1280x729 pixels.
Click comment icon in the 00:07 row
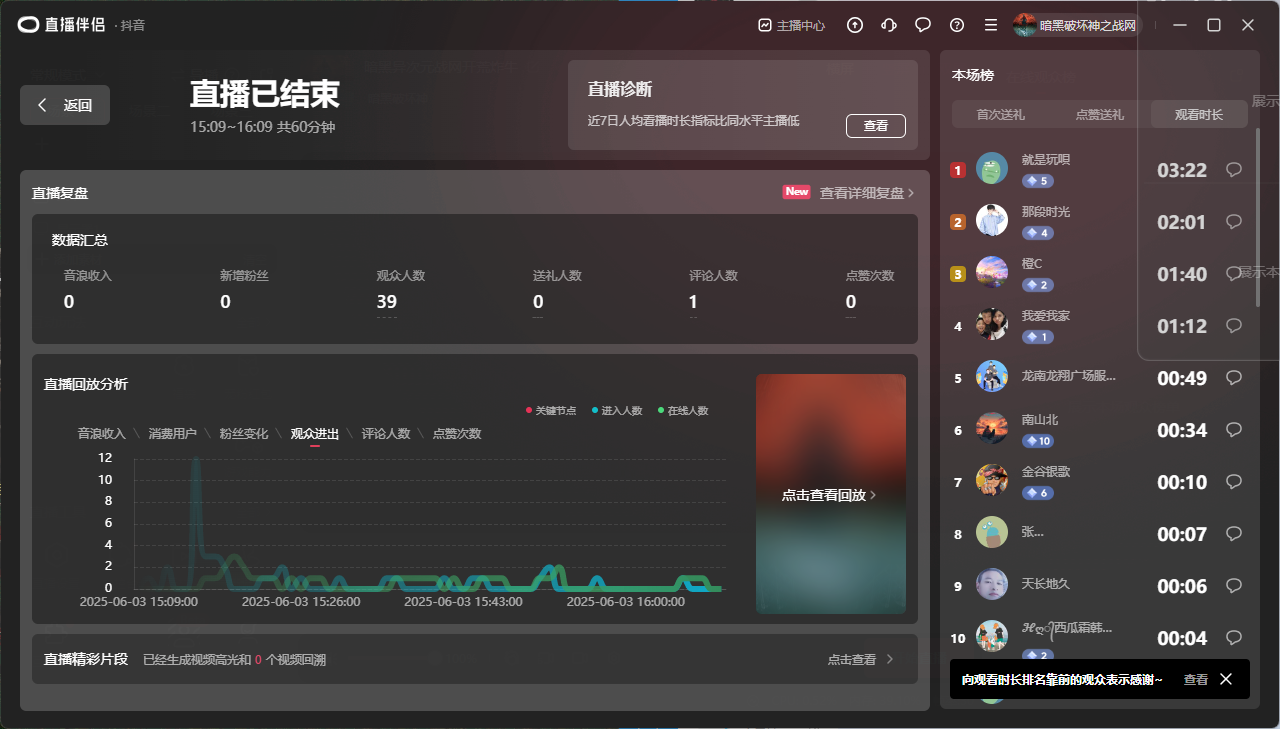coord(1234,534)
